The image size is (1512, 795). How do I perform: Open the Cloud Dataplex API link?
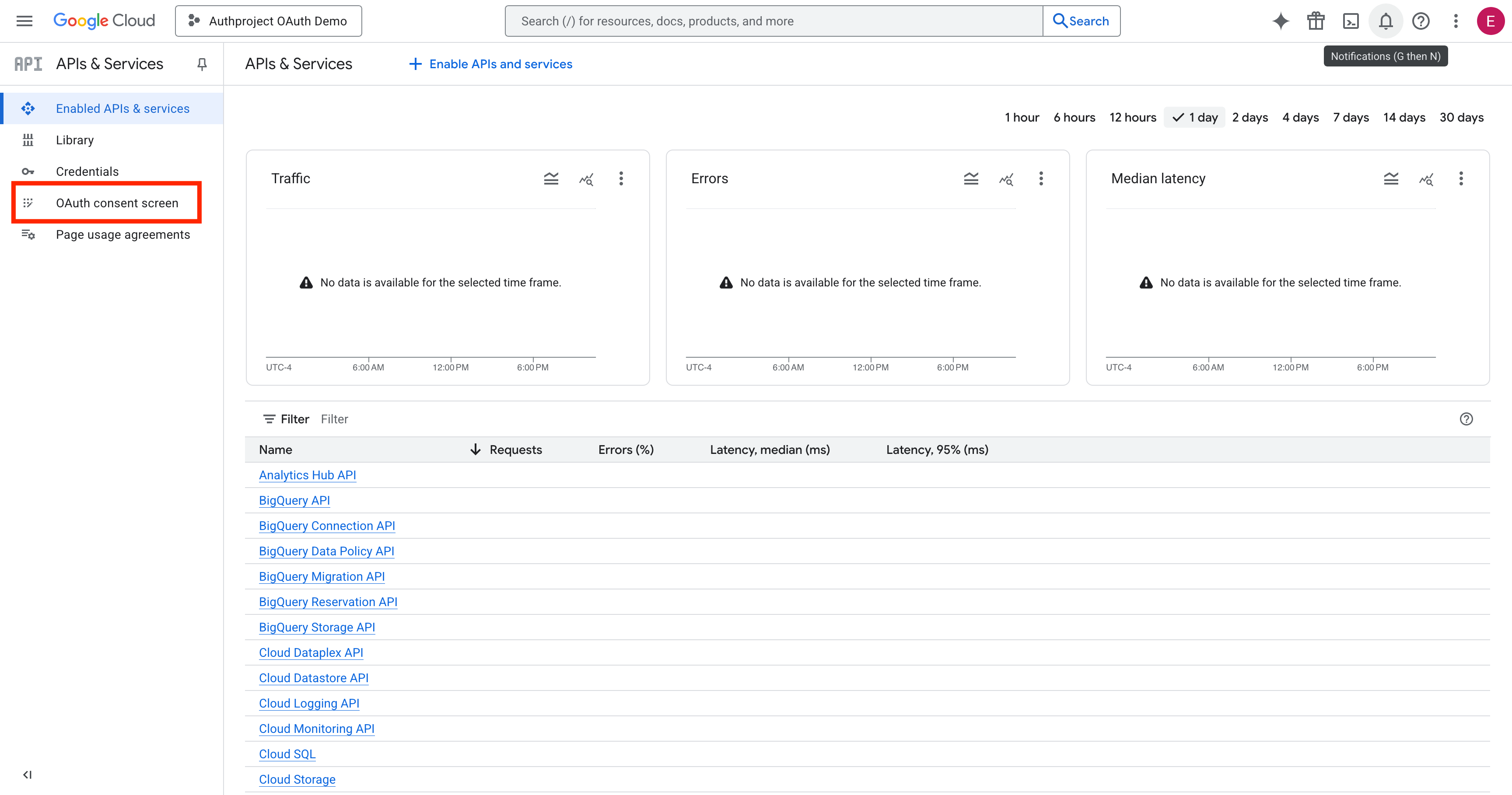click(311, 652)
